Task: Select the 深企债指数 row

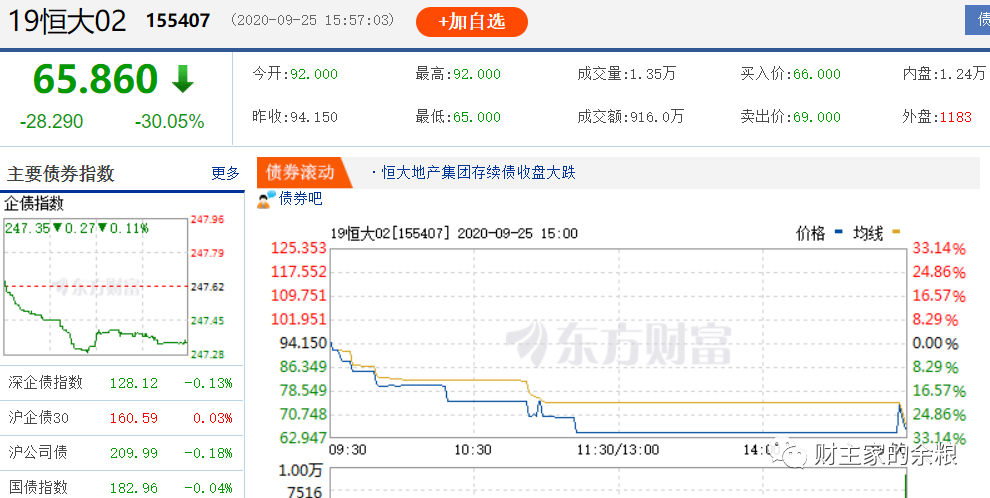Action: pyautogui.click(x=121, y=382)
